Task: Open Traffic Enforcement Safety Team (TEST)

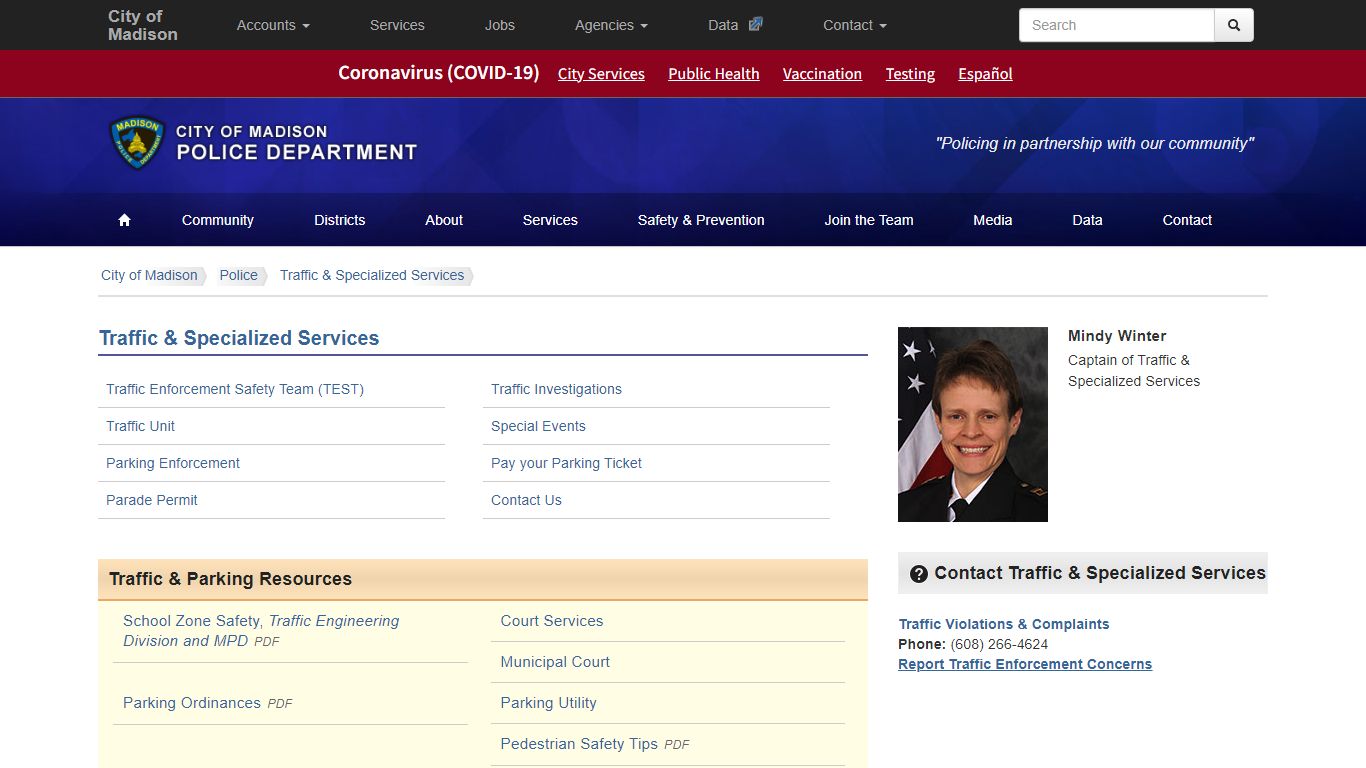Action: (235, 389)
